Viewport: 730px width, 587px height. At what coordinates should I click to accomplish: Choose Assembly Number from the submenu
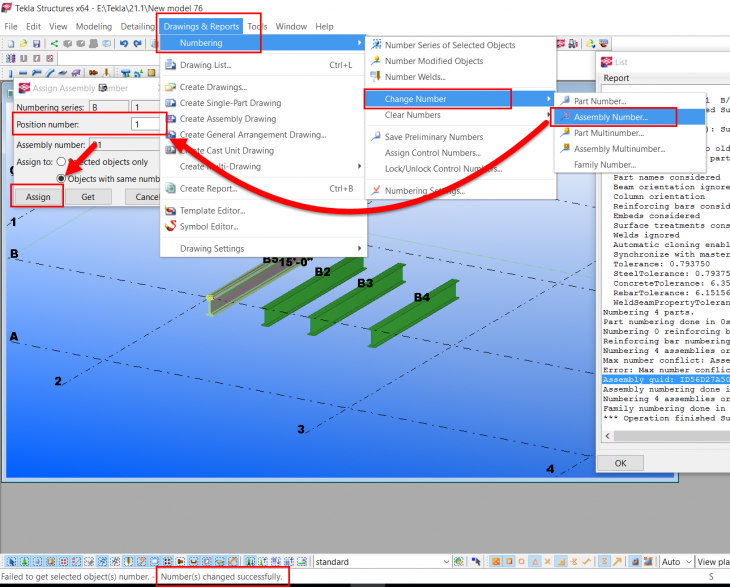[610, 117]
